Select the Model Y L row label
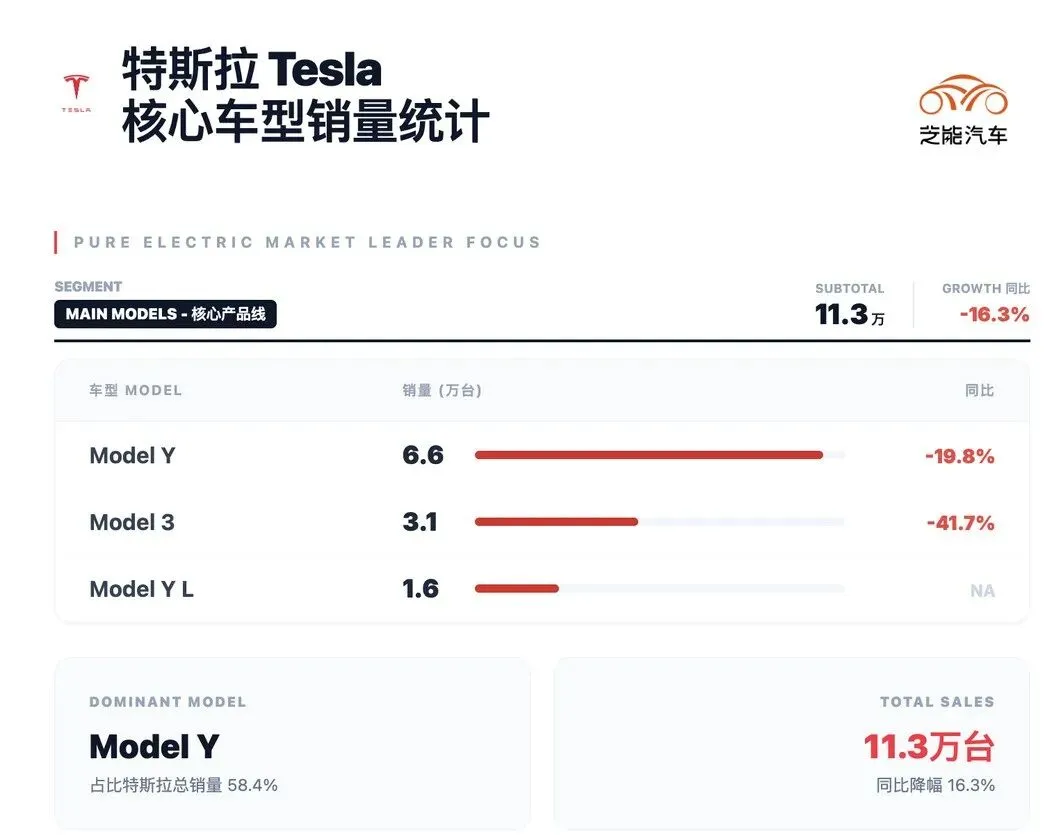The image size is (1061, 835). point(141,589)
